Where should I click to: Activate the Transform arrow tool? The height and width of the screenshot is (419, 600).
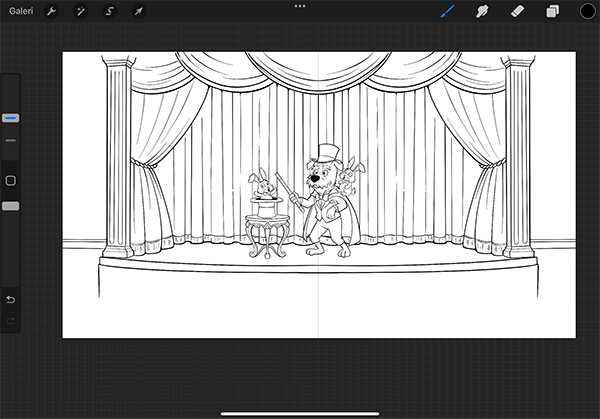coord(138,11)
